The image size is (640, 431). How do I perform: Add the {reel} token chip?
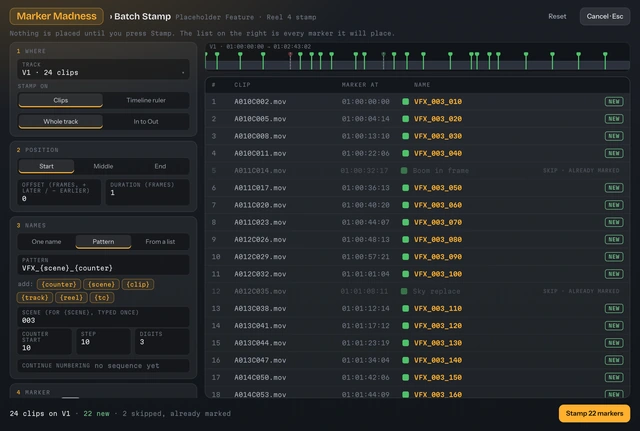point(71,298)
